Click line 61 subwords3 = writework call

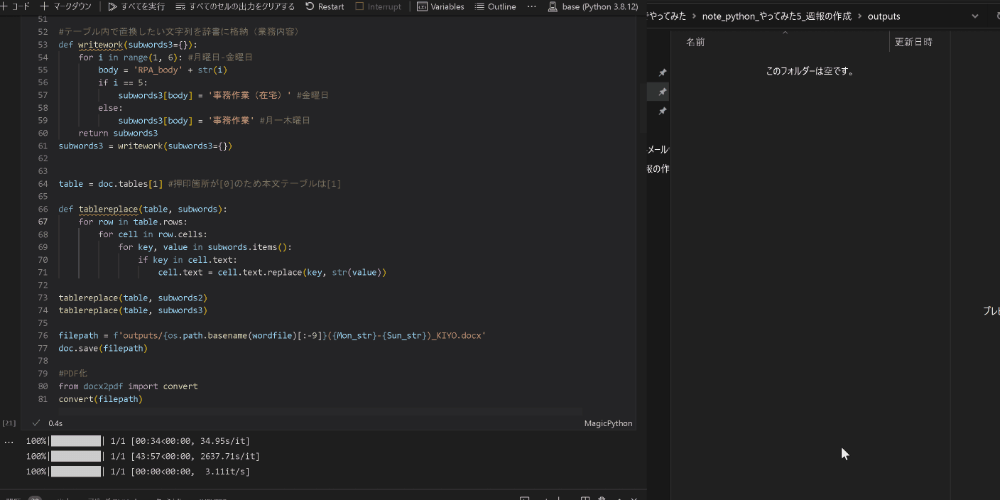pyautogui.click(x=145, y=146)
